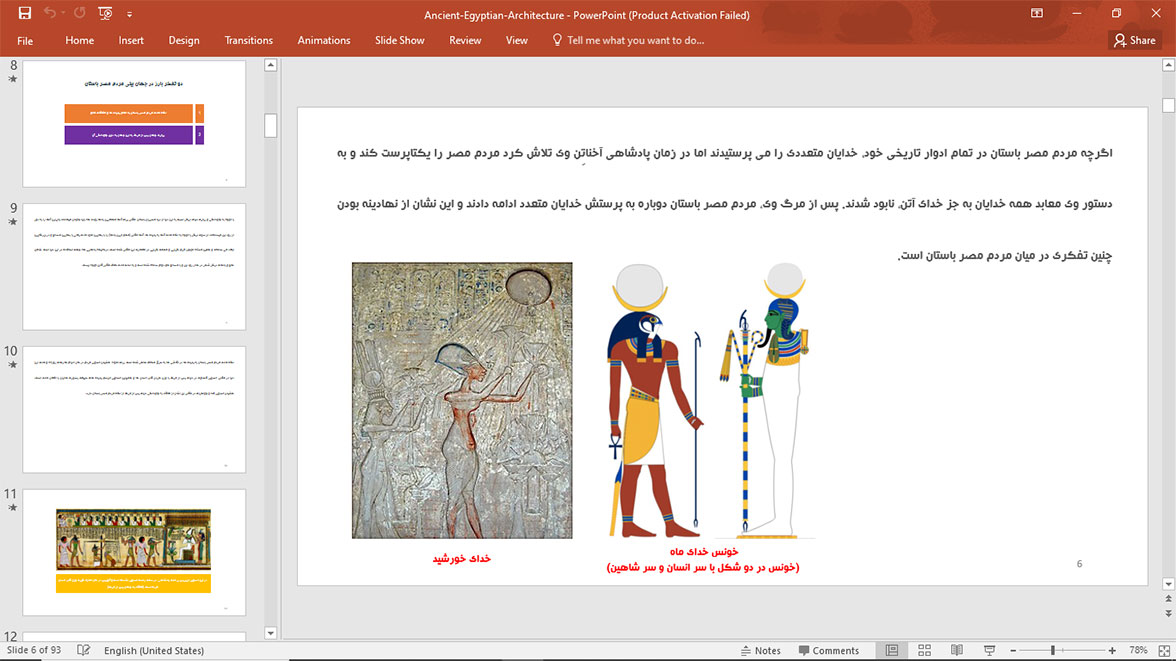Viewport: 1176px width, 661px height.
Task: Switch to Slide Sorter view
Action: point(924,650)
